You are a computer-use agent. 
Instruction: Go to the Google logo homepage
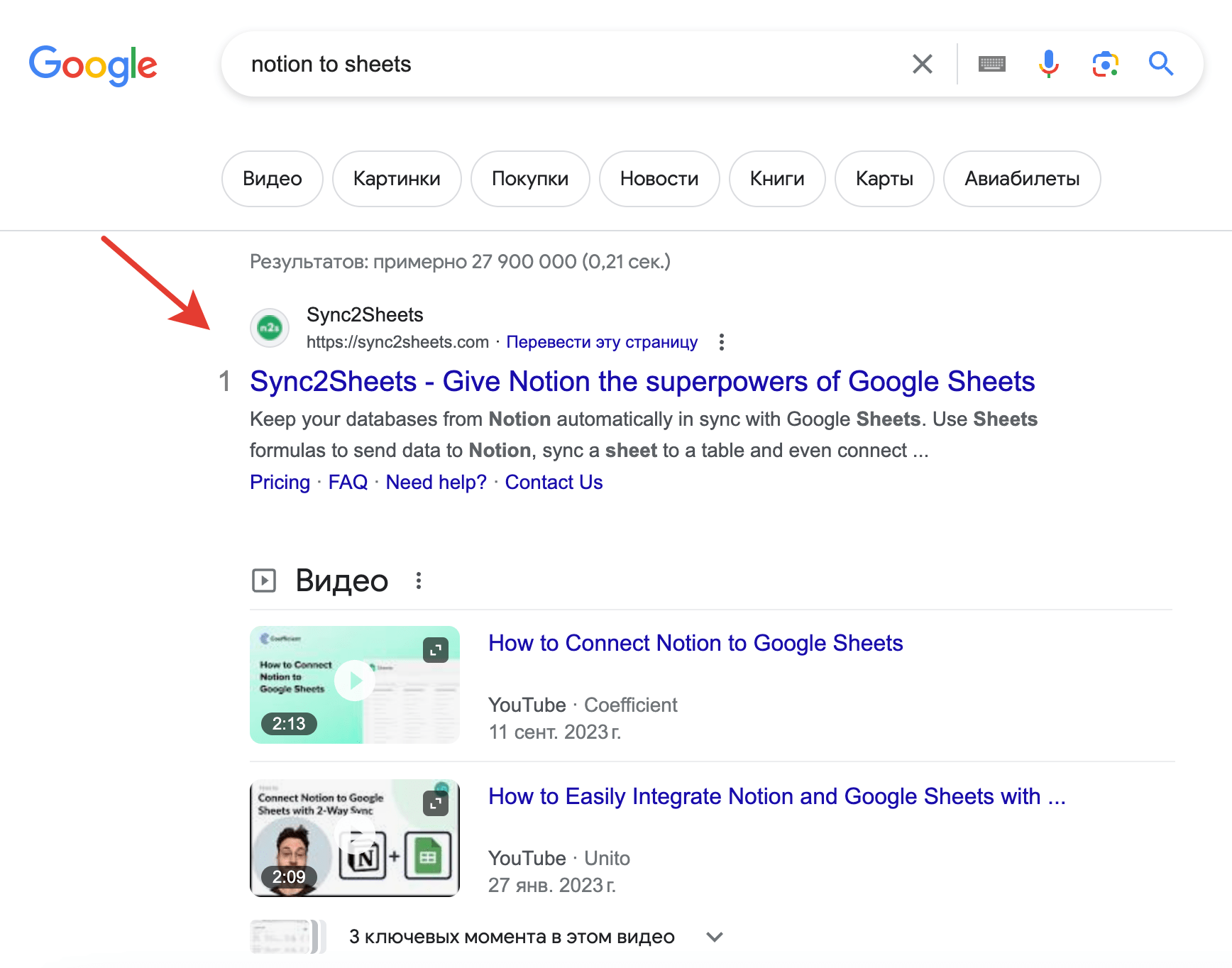coord(93,65)
